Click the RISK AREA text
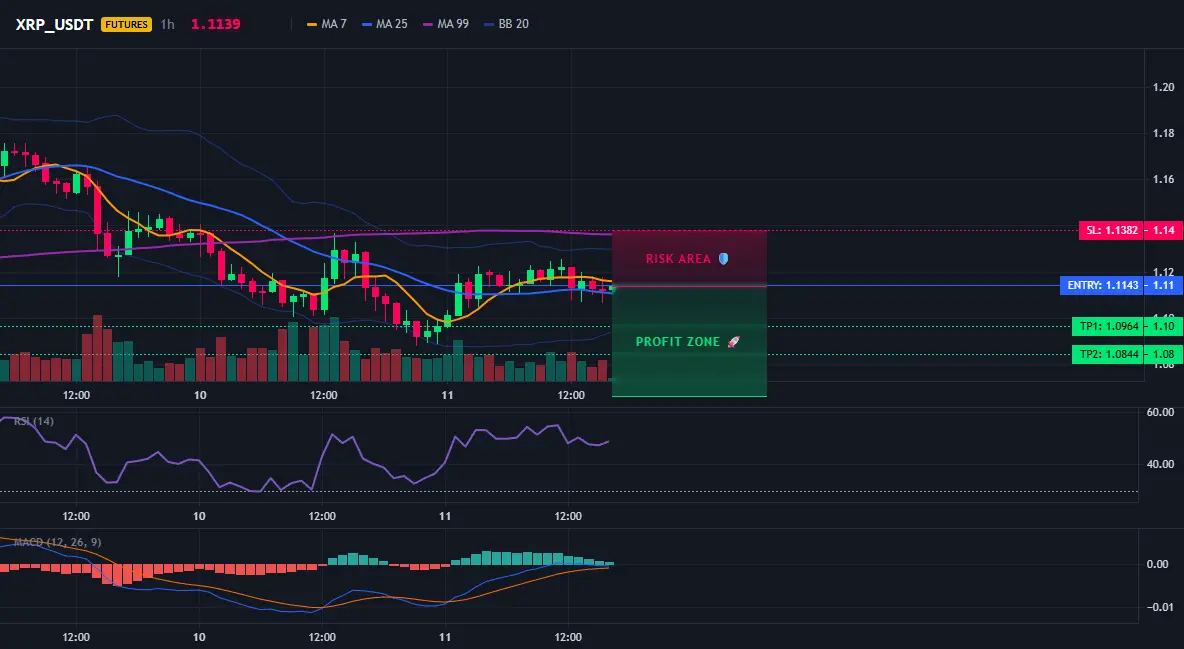This screenshot has height=649, width=1184. [678, 258]
